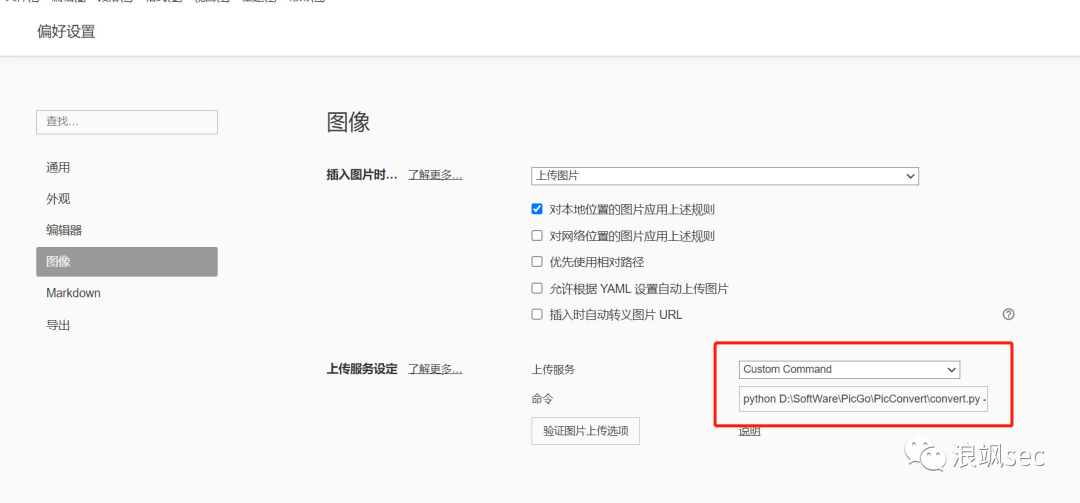Click the 上传服务设定 section label
Image resolution: width=1080 pixels, height=503 pixels.
[x=362, y=369]
